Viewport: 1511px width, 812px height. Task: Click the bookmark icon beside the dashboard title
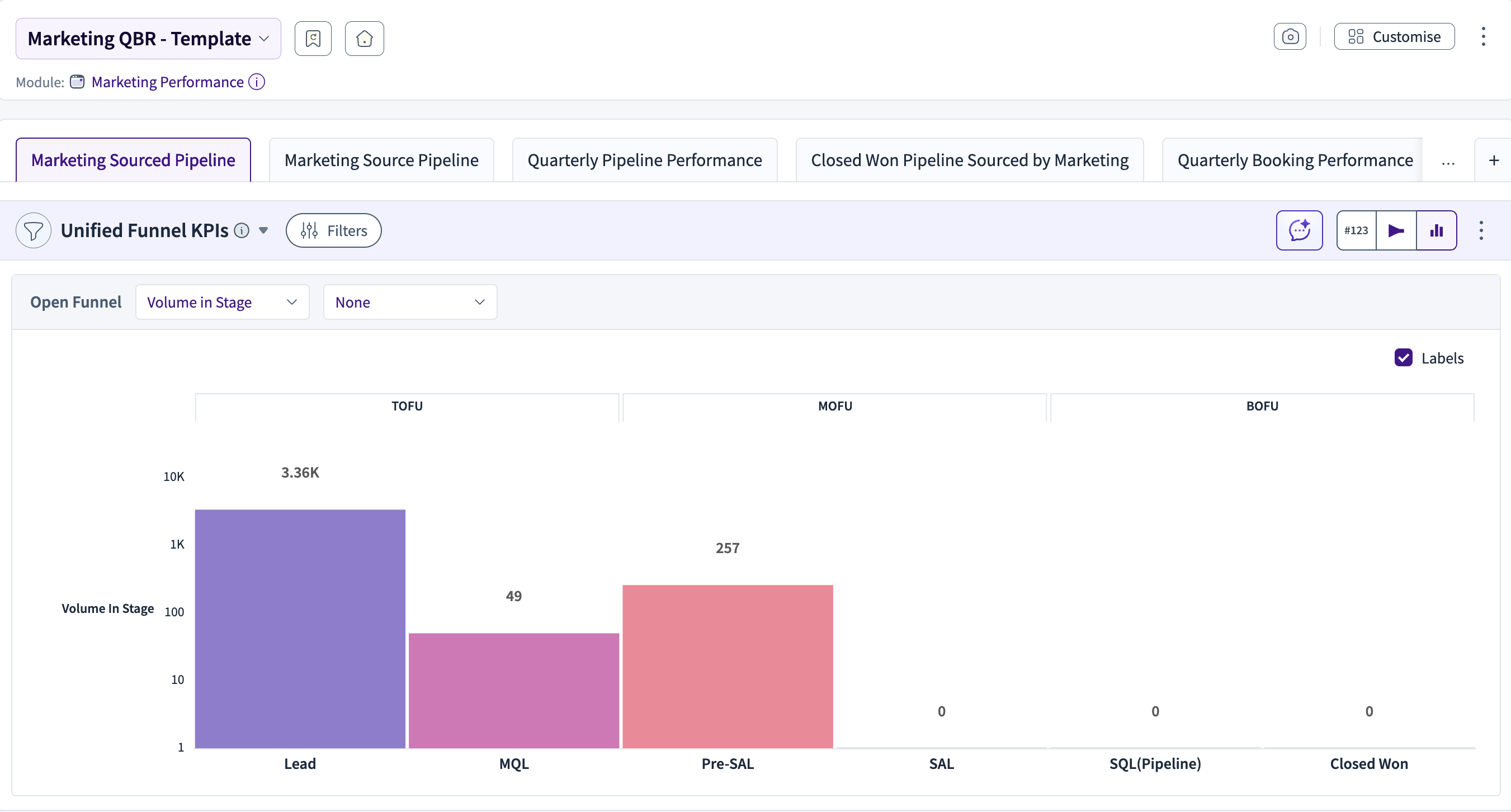coord(313,39)
